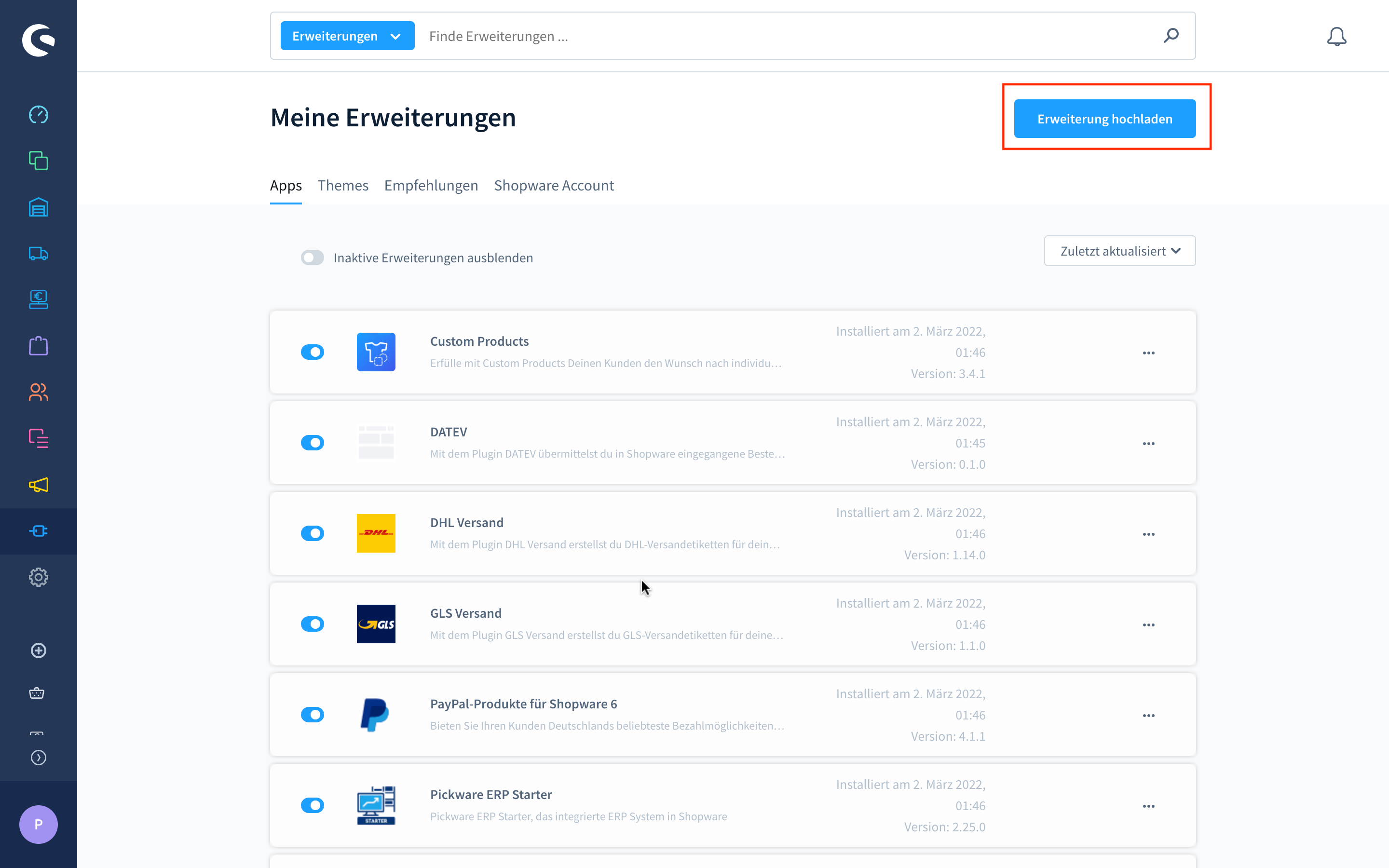1389x868 pixels.
Task: Open the 'Zuletzt aktualisiert' sort dropdown
Action: click(1119, 251)
